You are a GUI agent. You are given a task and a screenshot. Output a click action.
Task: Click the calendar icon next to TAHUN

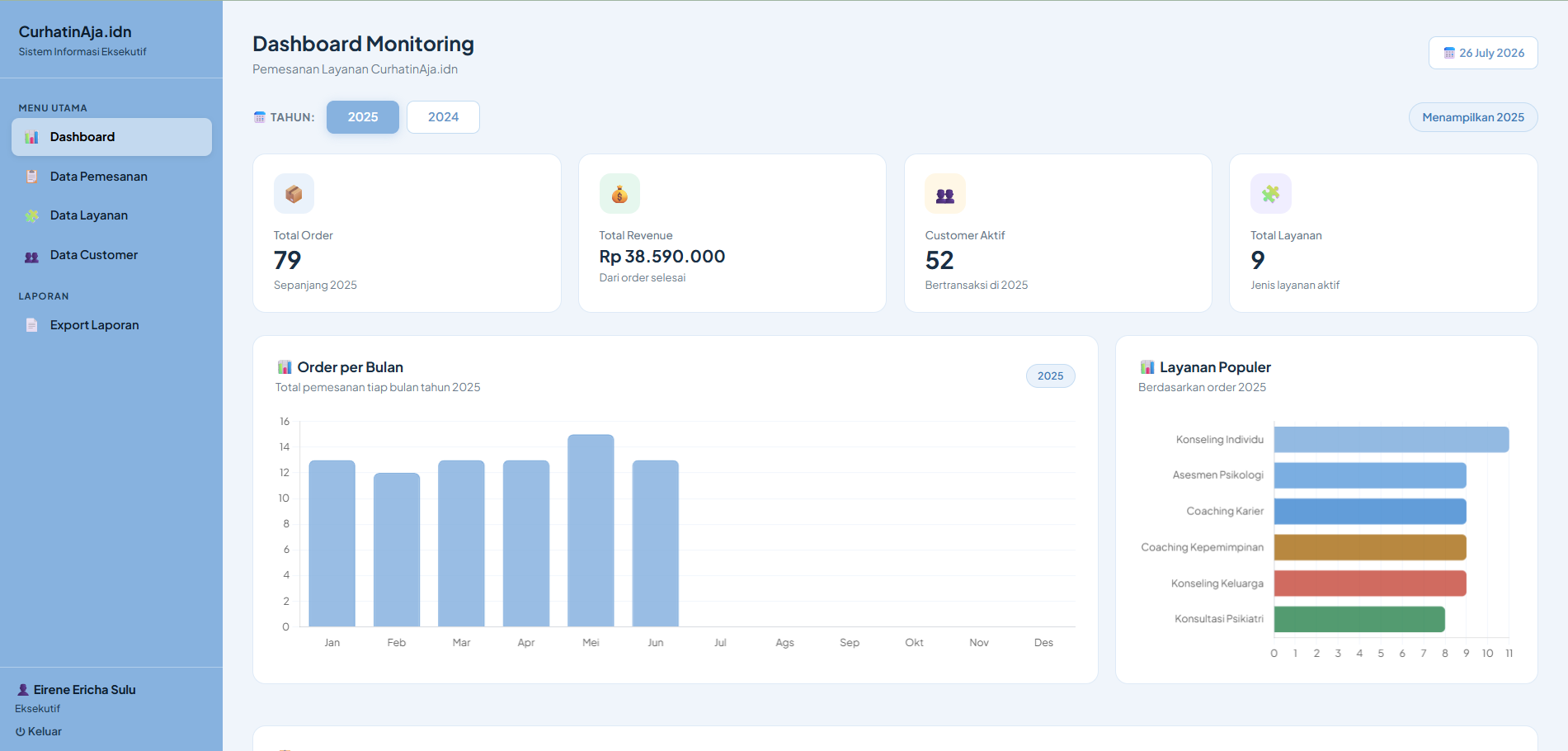260,117
